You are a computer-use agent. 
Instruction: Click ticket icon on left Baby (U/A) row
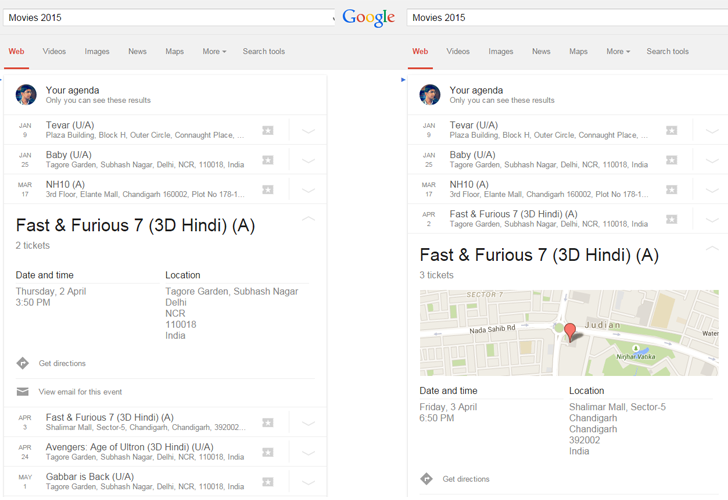click(x=267, y=160)
